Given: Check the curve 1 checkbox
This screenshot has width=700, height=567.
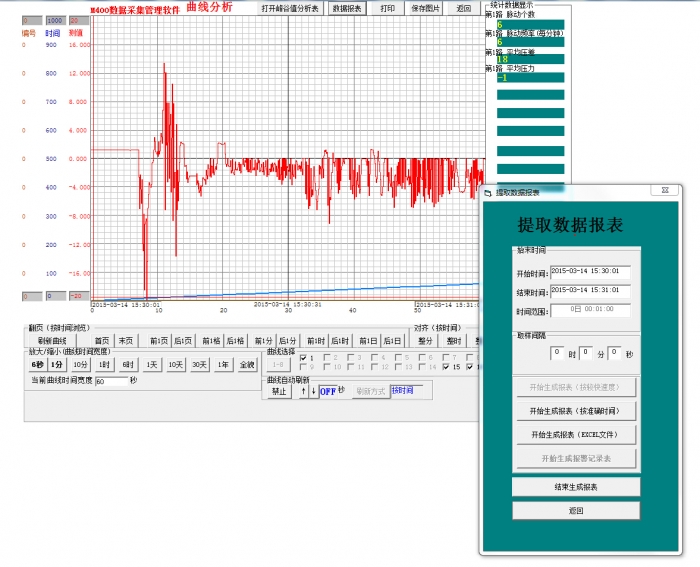Looking at the screenshot, I should [x=302, y=357].
